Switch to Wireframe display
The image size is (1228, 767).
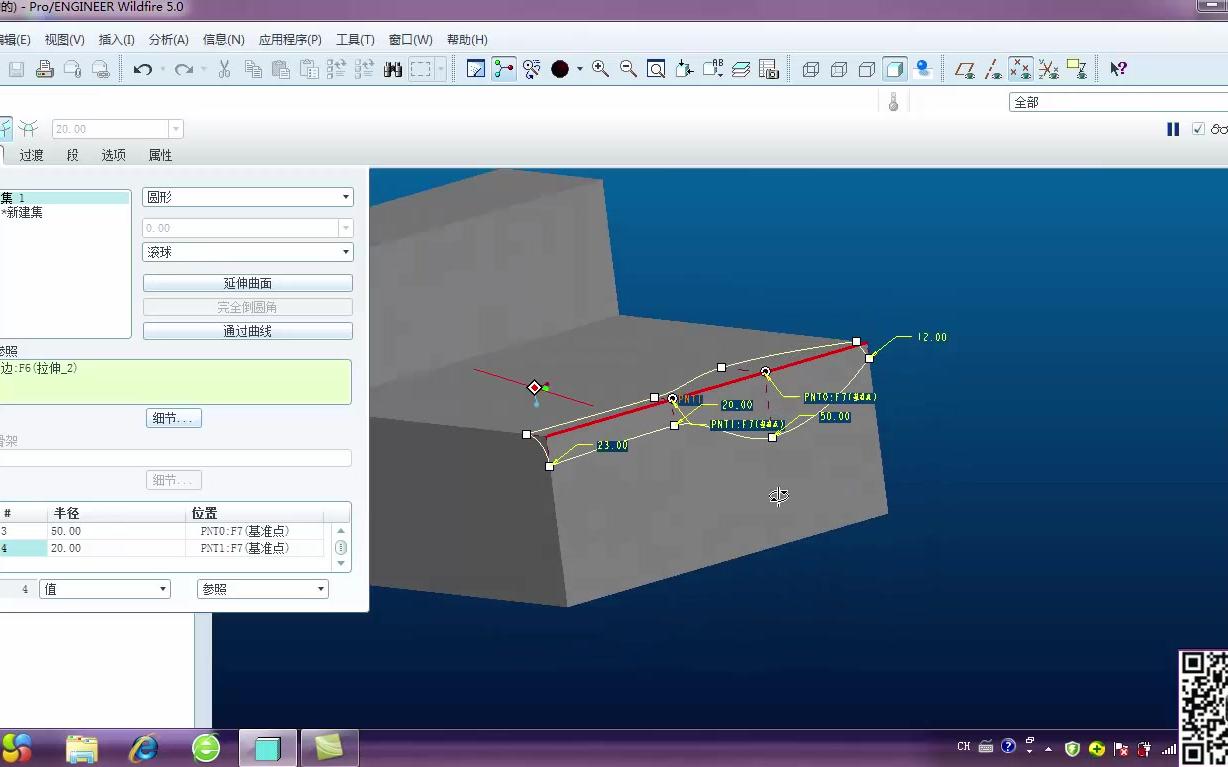[x=811, y=69]
